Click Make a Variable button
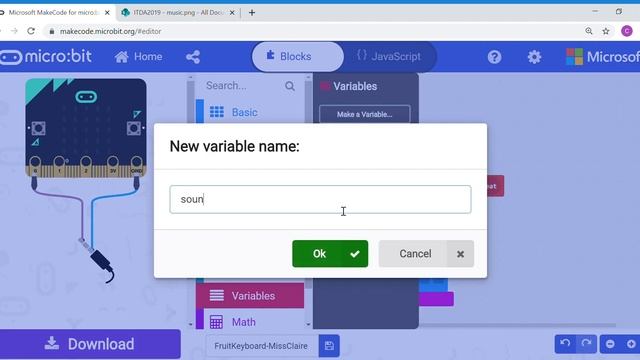This screenshot has width=640, height=360. [364, 114]
